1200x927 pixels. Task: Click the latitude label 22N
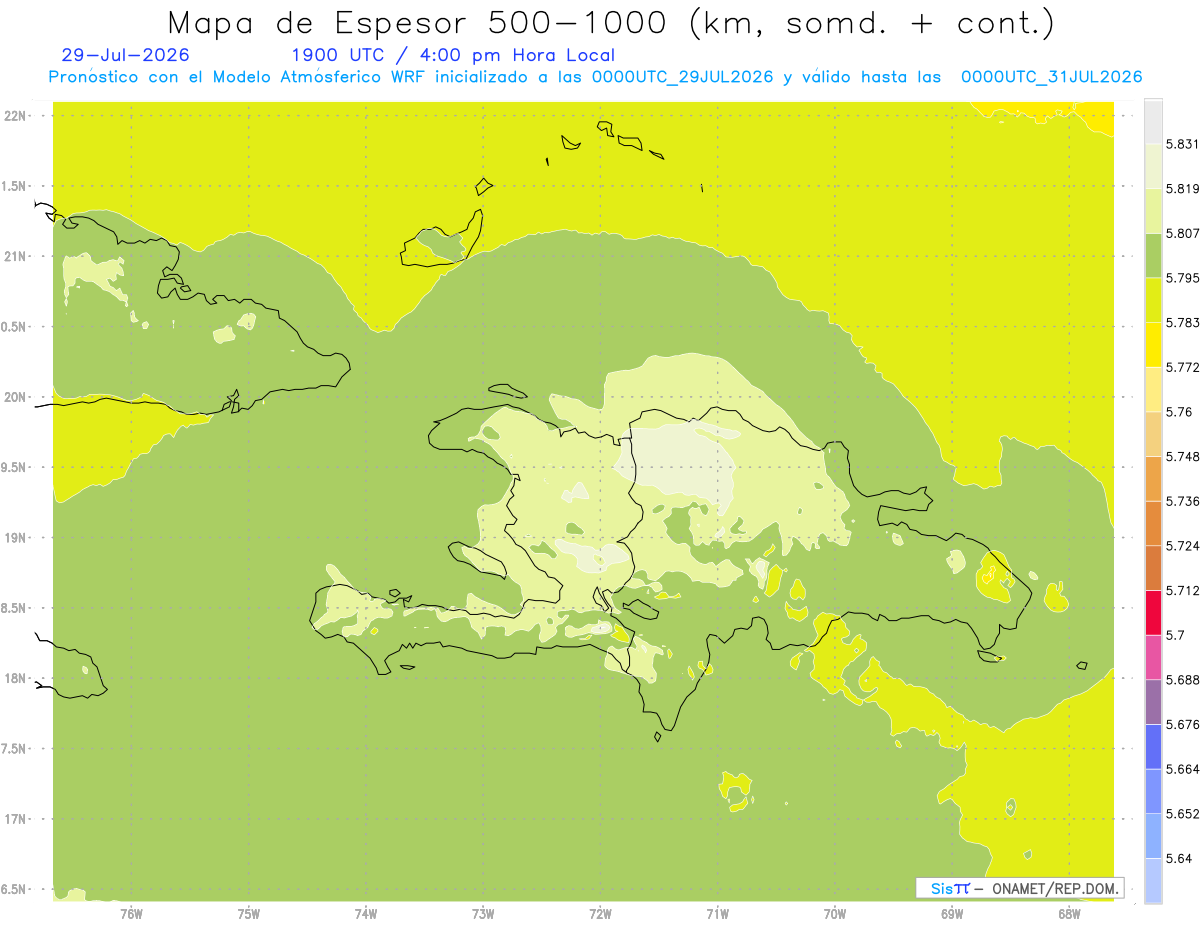pyautogui.click(x=17, y=115)
